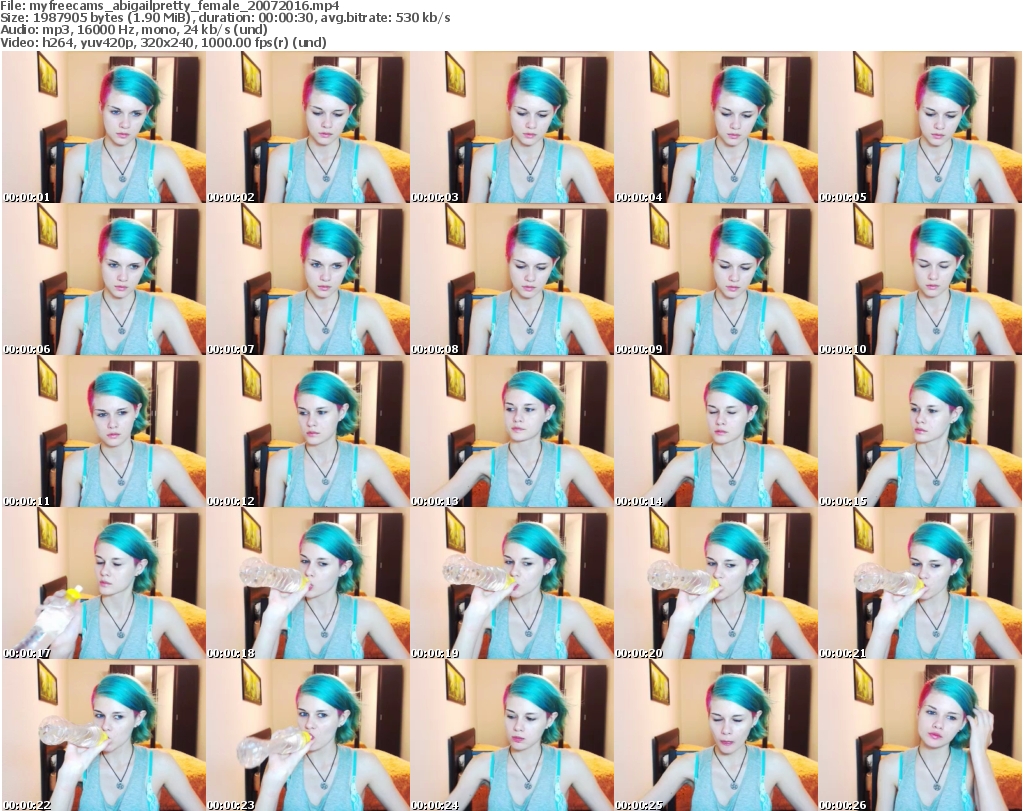Click the frame stamped 00:00:01
The image size is (1024, 811).
104,127
